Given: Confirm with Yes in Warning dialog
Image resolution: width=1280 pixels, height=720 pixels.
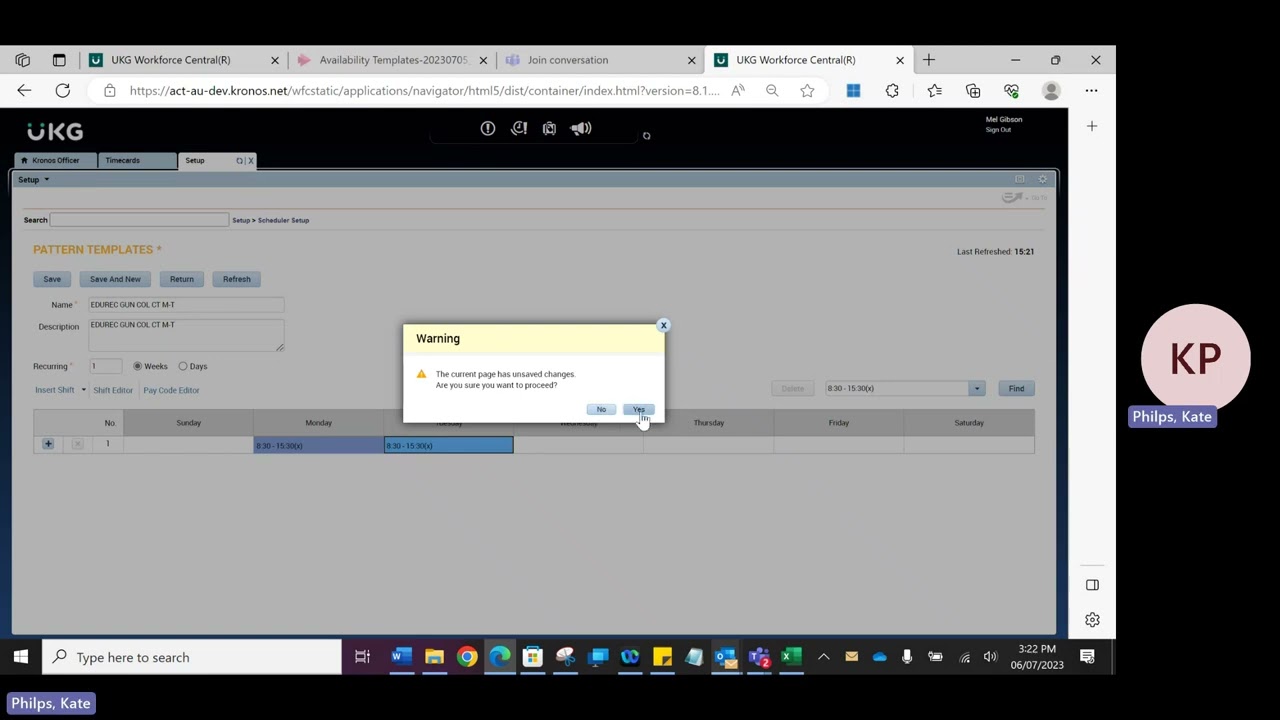Looking at the screenshot, I should [x=638, y=409].
